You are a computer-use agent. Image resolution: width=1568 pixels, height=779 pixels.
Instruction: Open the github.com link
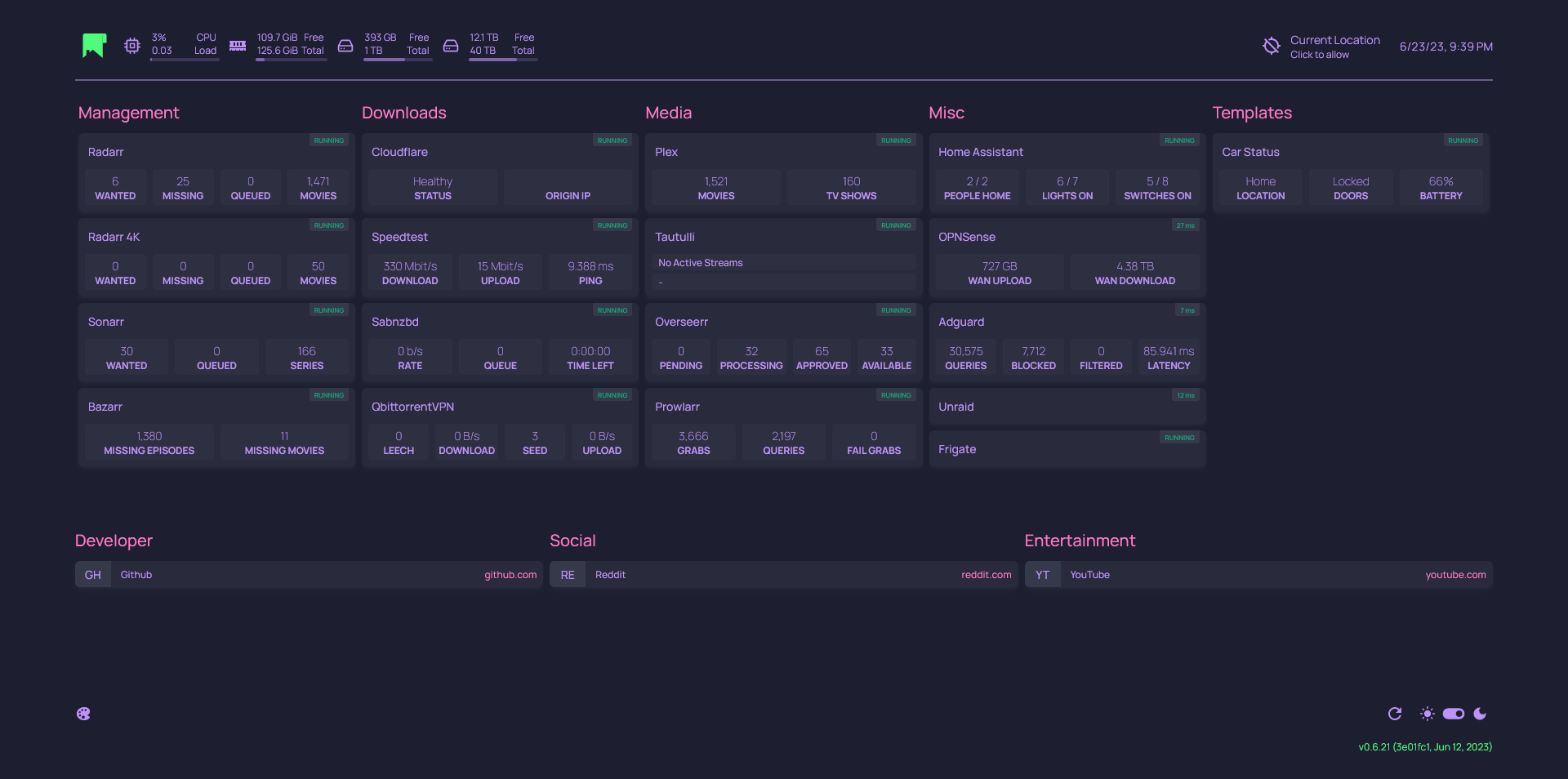(510, 574)
